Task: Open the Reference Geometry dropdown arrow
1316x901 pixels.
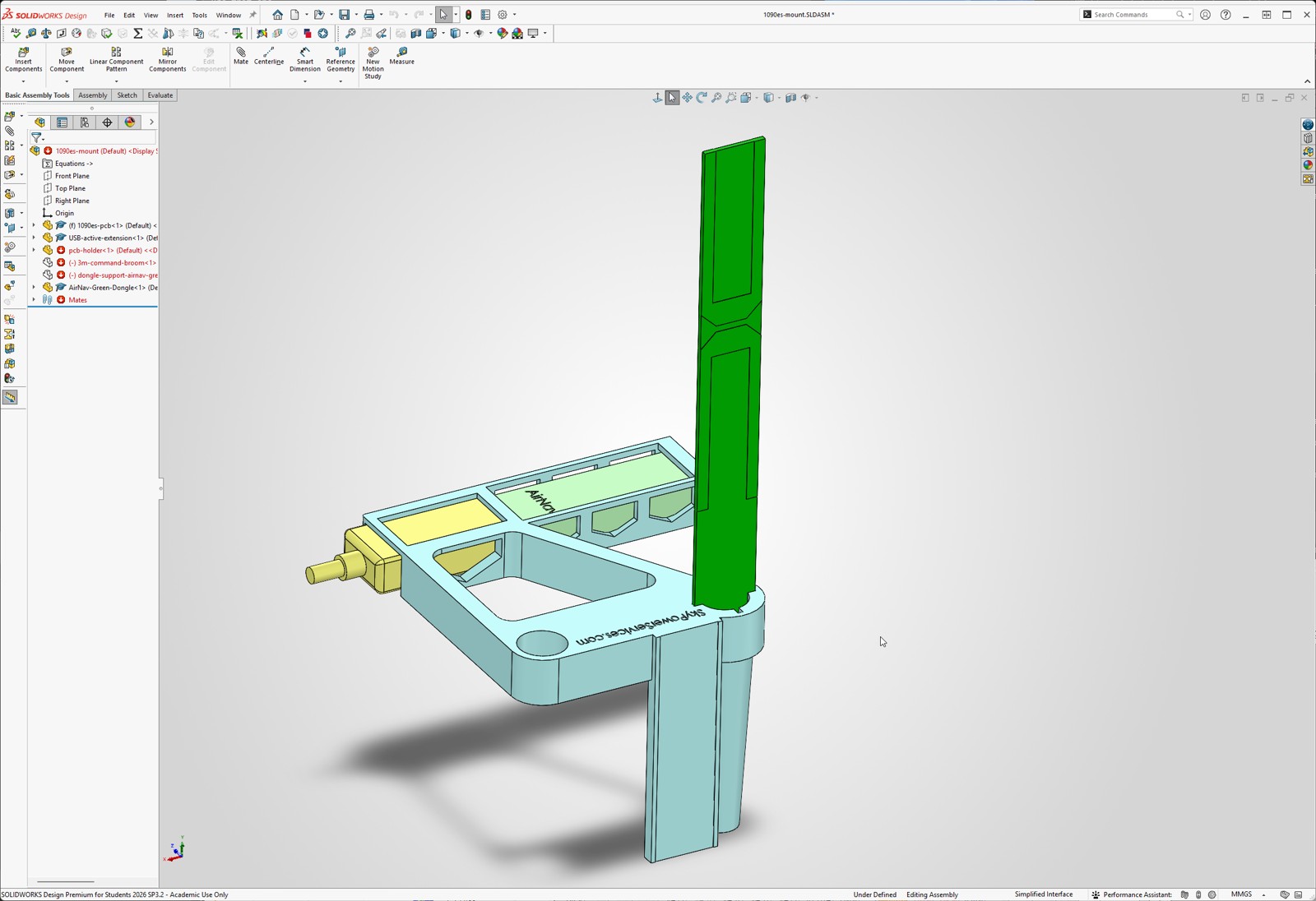Action: (x=341, y=81)
